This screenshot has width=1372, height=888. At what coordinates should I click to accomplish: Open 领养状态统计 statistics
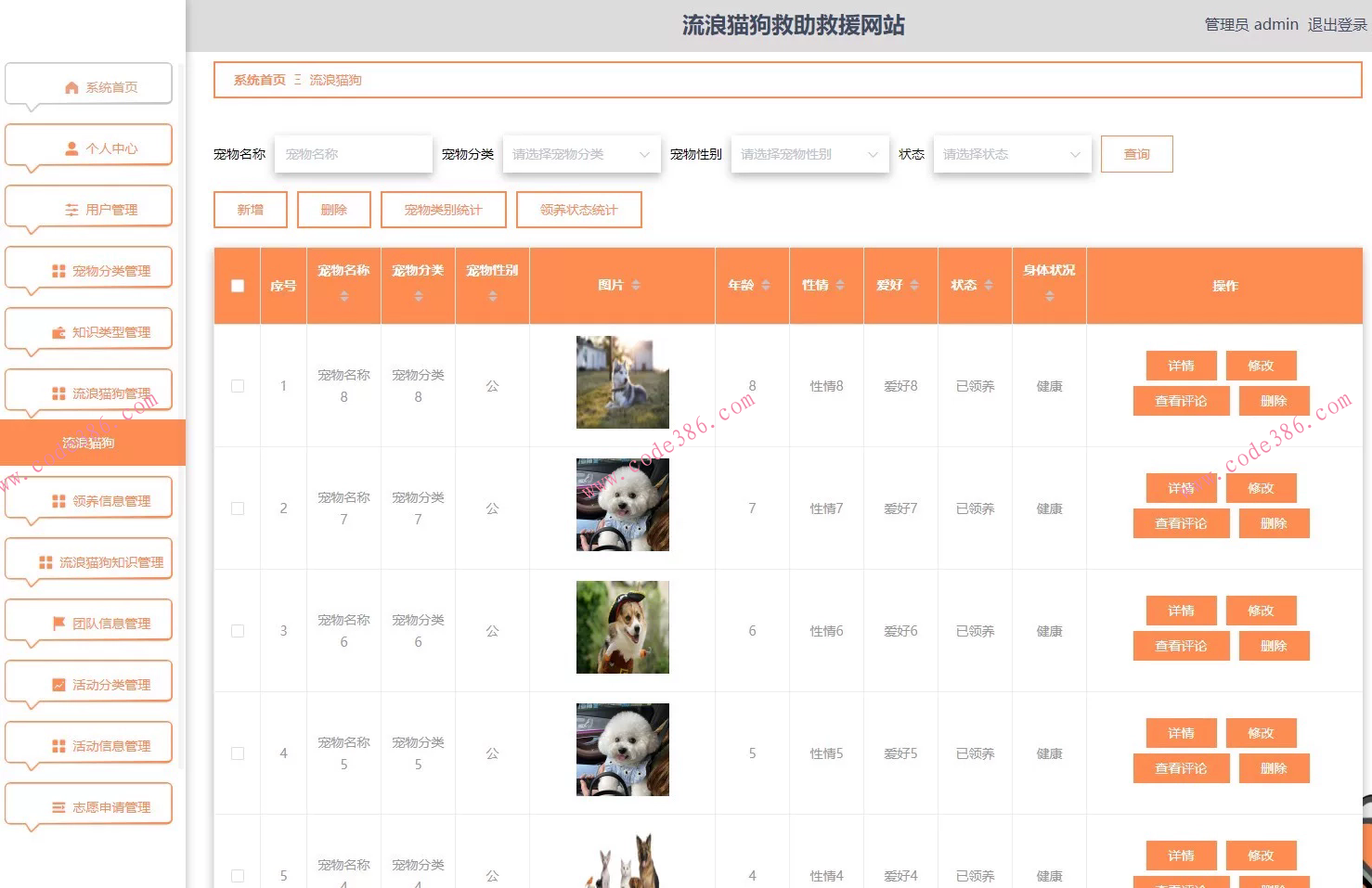coord(579,210)
